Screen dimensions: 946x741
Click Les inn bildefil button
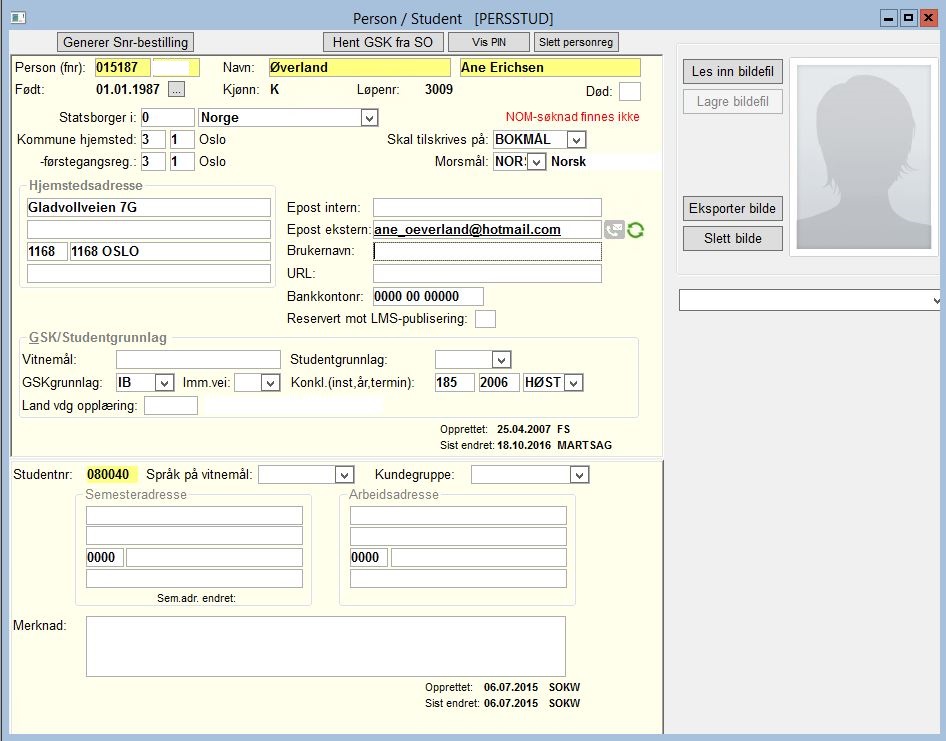pos(732,71)
